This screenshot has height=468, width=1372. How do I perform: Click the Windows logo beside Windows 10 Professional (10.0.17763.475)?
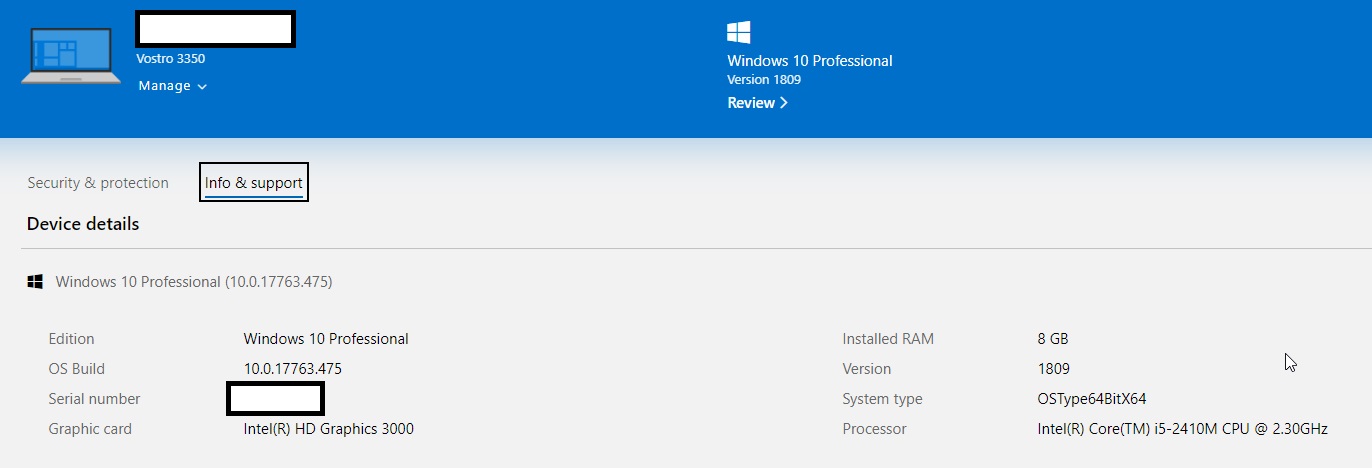coord(35,282)
